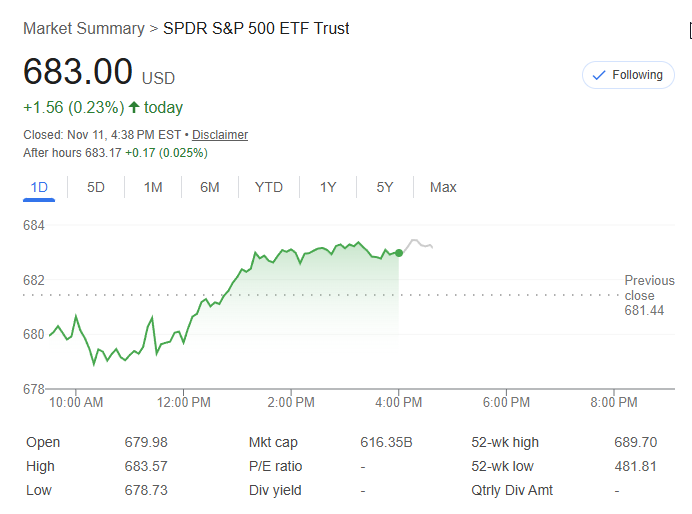Image resolution: width=692 pixels, height=514 pixels.
Task: Switch chart to the 6M range
Action: (x=209, y=187)
